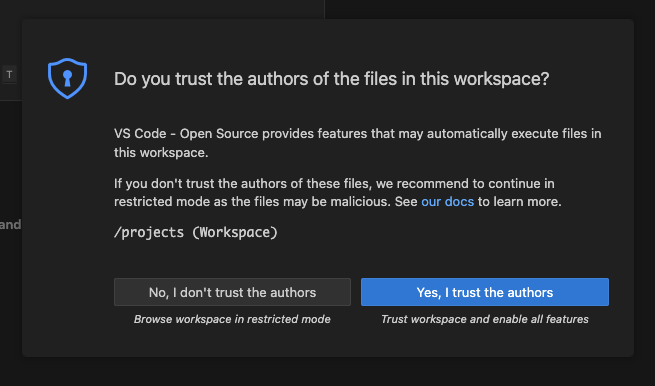Choose "No, I don't trust the authors"
The image size is (655, 386).
pos(232,292)
